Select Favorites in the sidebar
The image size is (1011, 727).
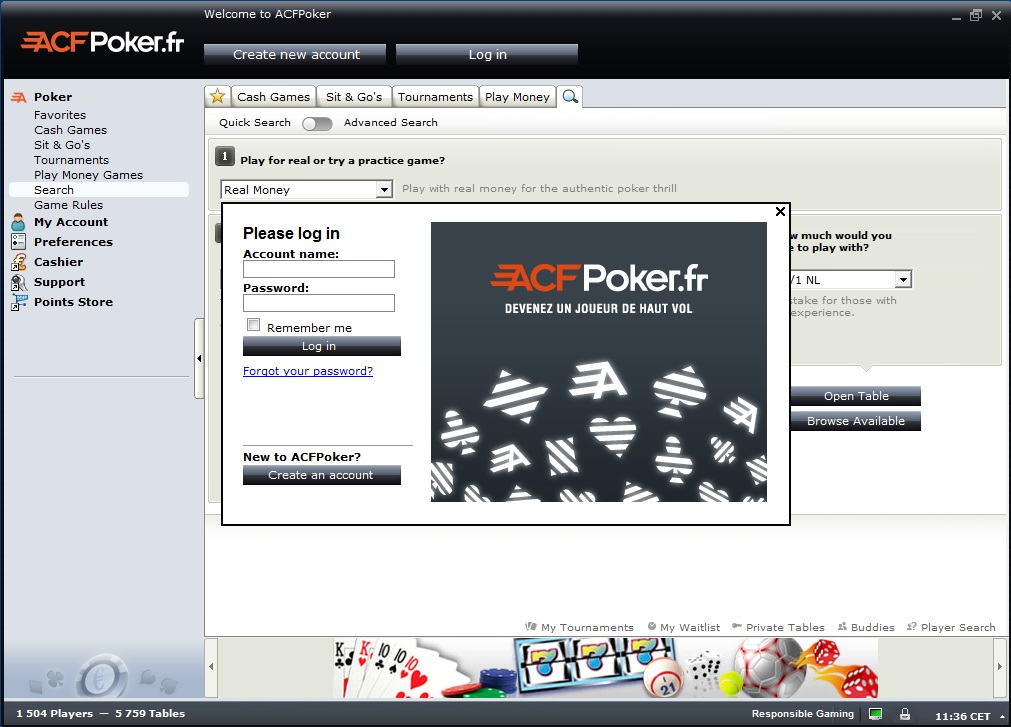coord(60,115)
